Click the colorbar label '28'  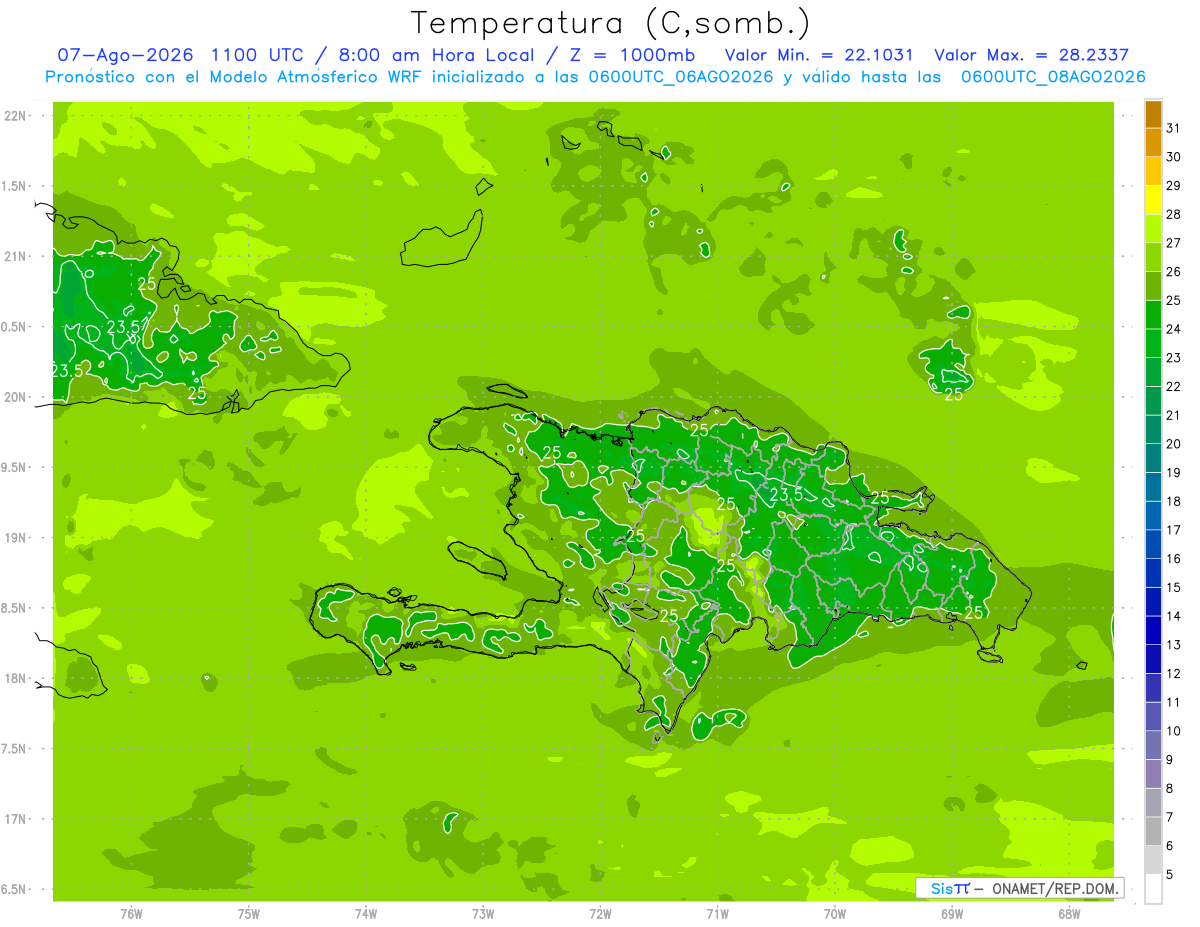pos(1174,214)
